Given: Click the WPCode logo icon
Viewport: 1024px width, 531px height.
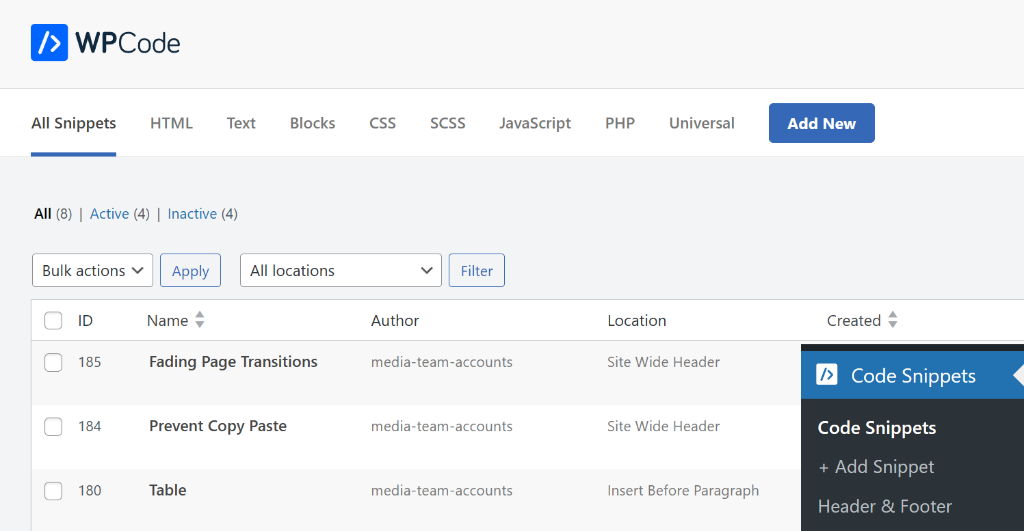Looking at the screenshot, I should point(49,42).
